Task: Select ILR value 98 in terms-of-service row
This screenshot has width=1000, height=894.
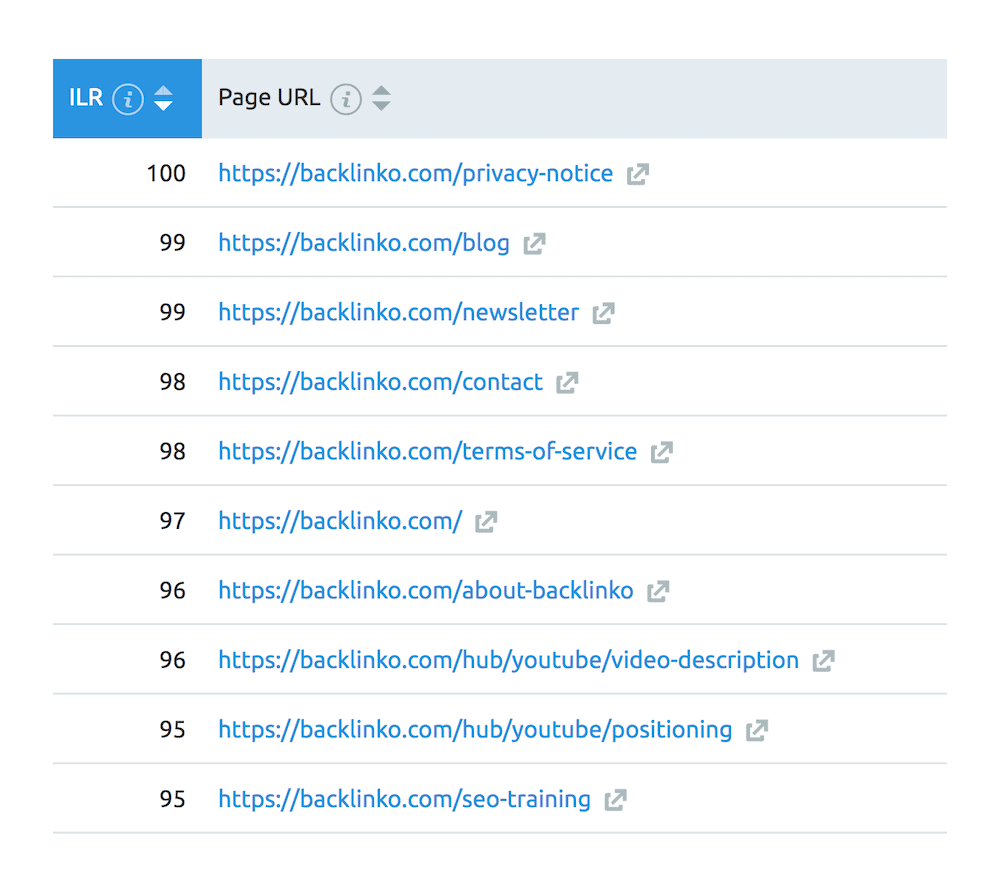Action: [172, 451]
